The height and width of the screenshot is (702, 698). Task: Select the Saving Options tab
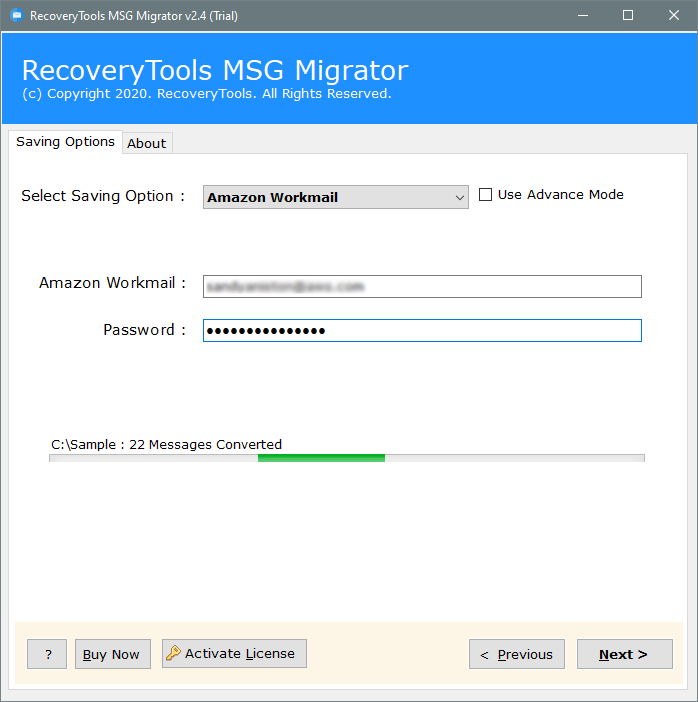(65, 142)
